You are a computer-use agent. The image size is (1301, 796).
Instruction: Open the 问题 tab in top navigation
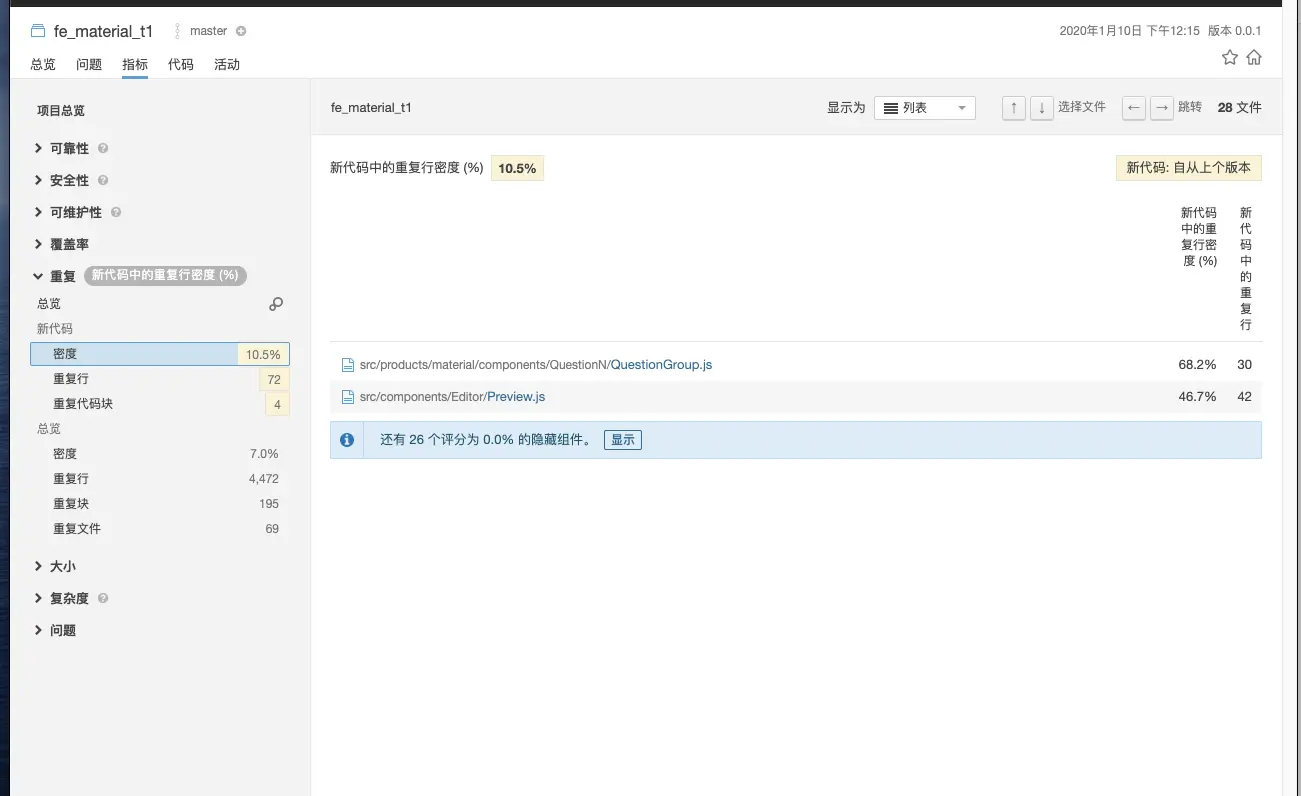(x=89, y=64)
